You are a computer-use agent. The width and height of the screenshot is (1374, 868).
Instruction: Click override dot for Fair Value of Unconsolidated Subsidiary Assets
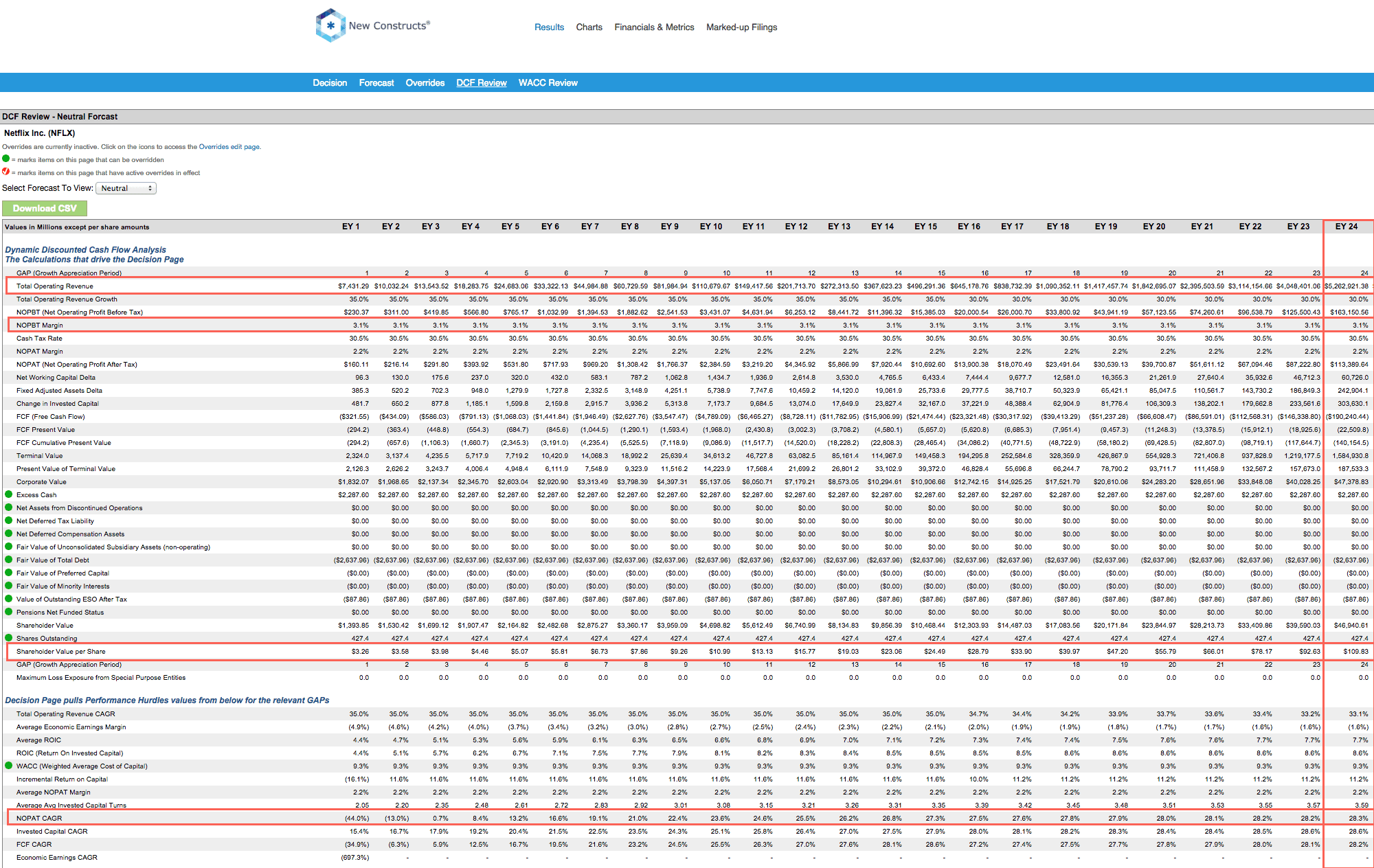[9, 547]
